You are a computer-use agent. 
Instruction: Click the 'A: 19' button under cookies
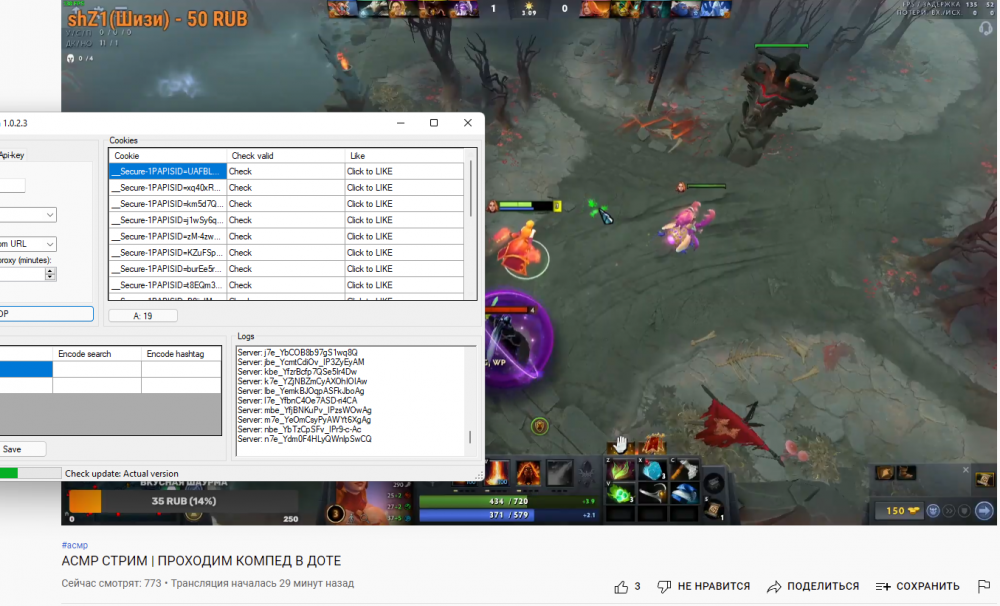coord(143,316)
